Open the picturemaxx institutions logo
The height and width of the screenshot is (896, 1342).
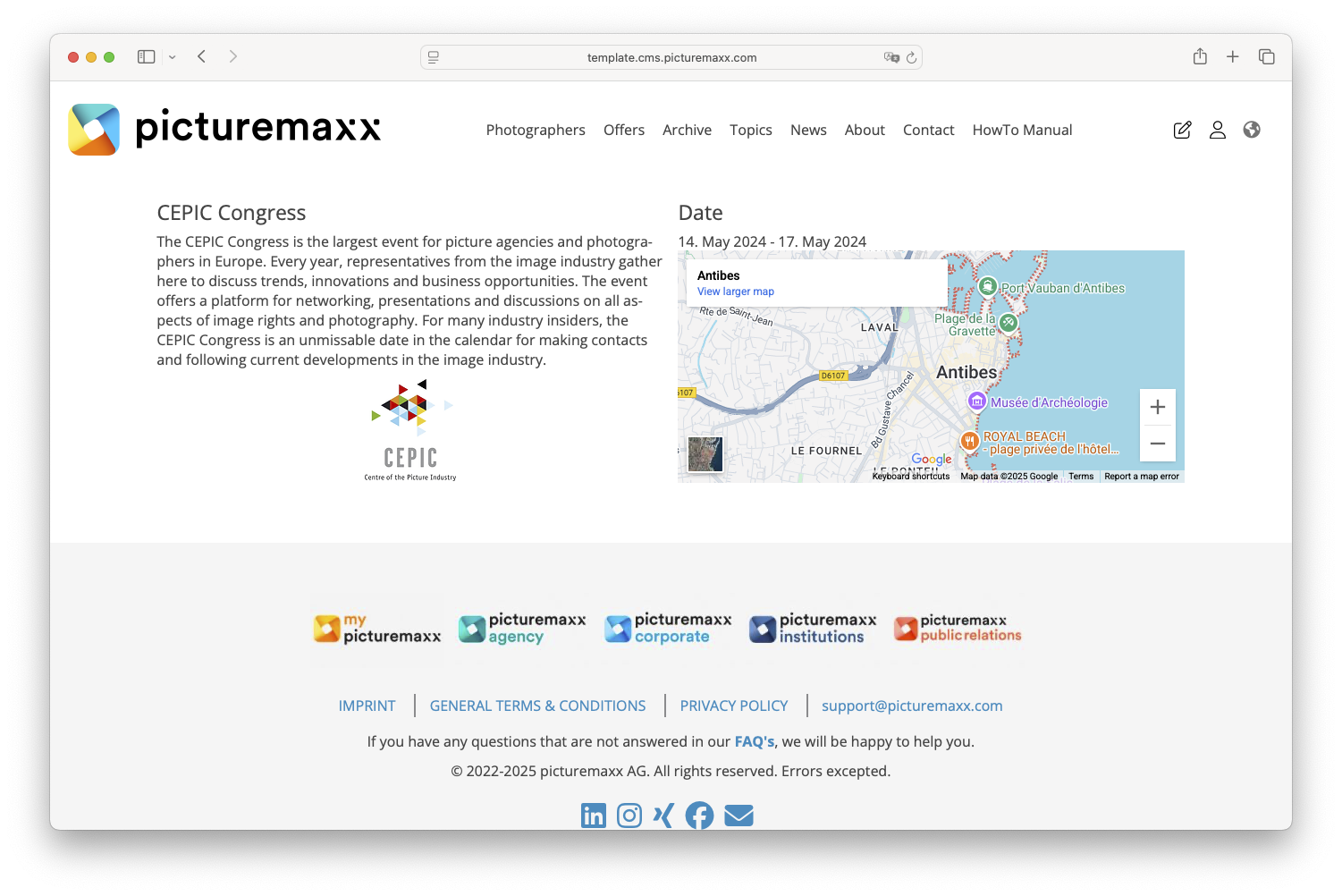coord(813,629)
